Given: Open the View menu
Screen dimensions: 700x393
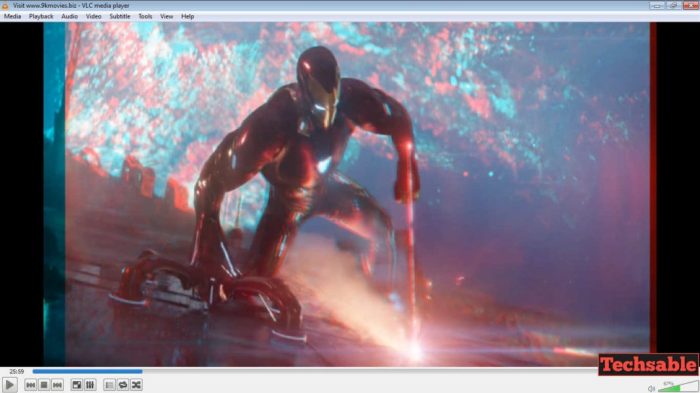Looking at the screenshot, I should tap(167, 17).
